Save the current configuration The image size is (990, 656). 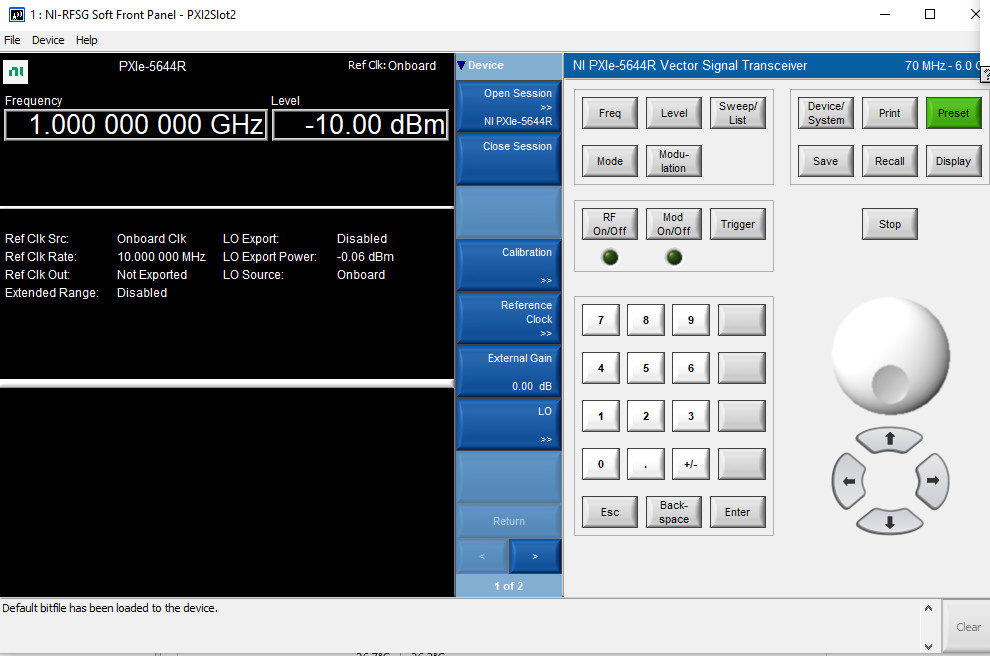(825, 161)
